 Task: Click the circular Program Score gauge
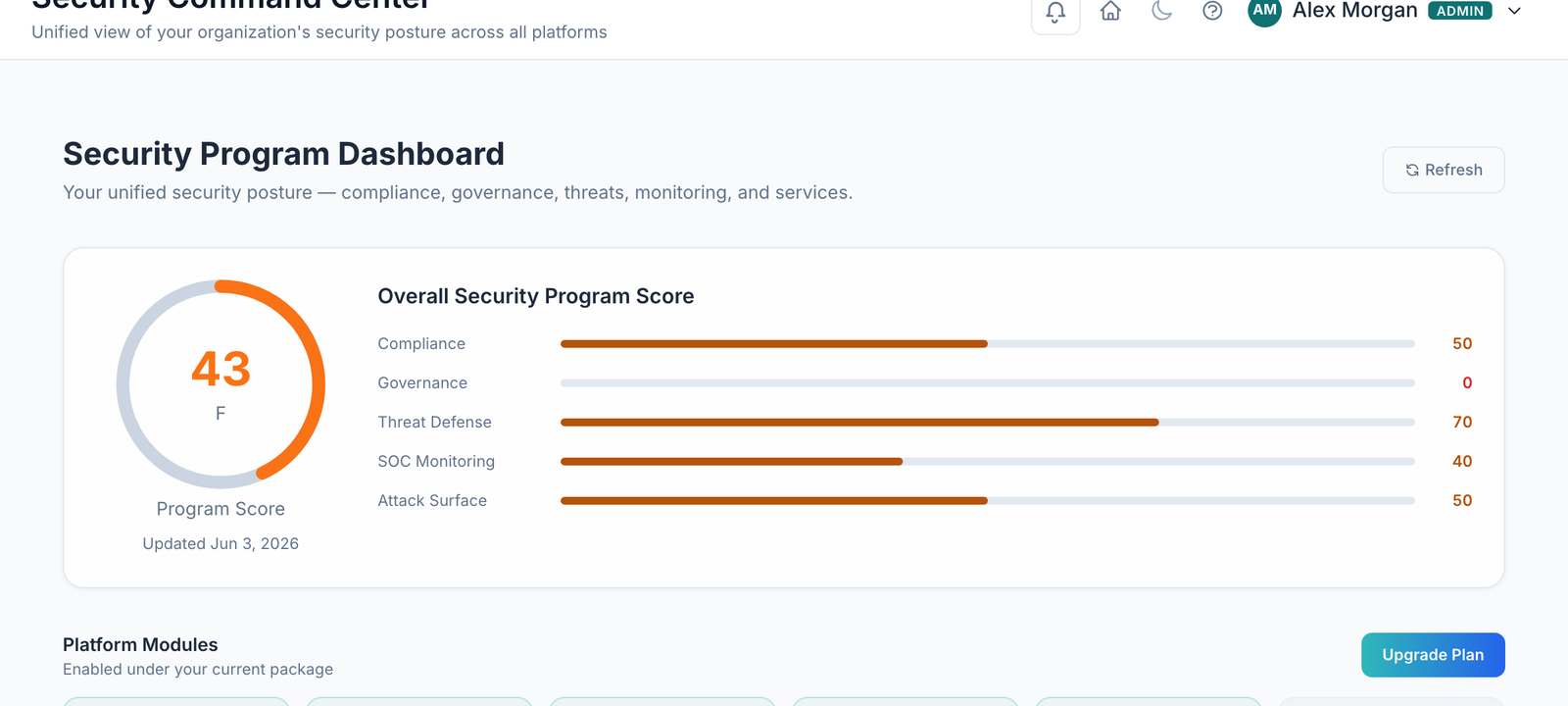click(x=220, y=384)
